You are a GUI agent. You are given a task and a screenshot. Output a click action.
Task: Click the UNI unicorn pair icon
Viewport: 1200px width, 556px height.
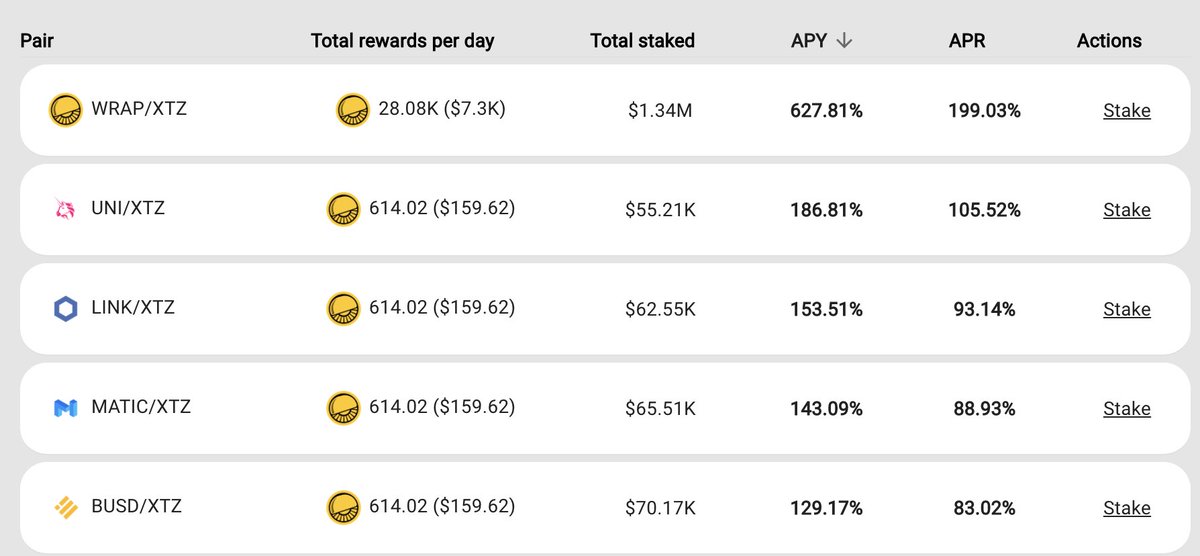pos(65,209)
